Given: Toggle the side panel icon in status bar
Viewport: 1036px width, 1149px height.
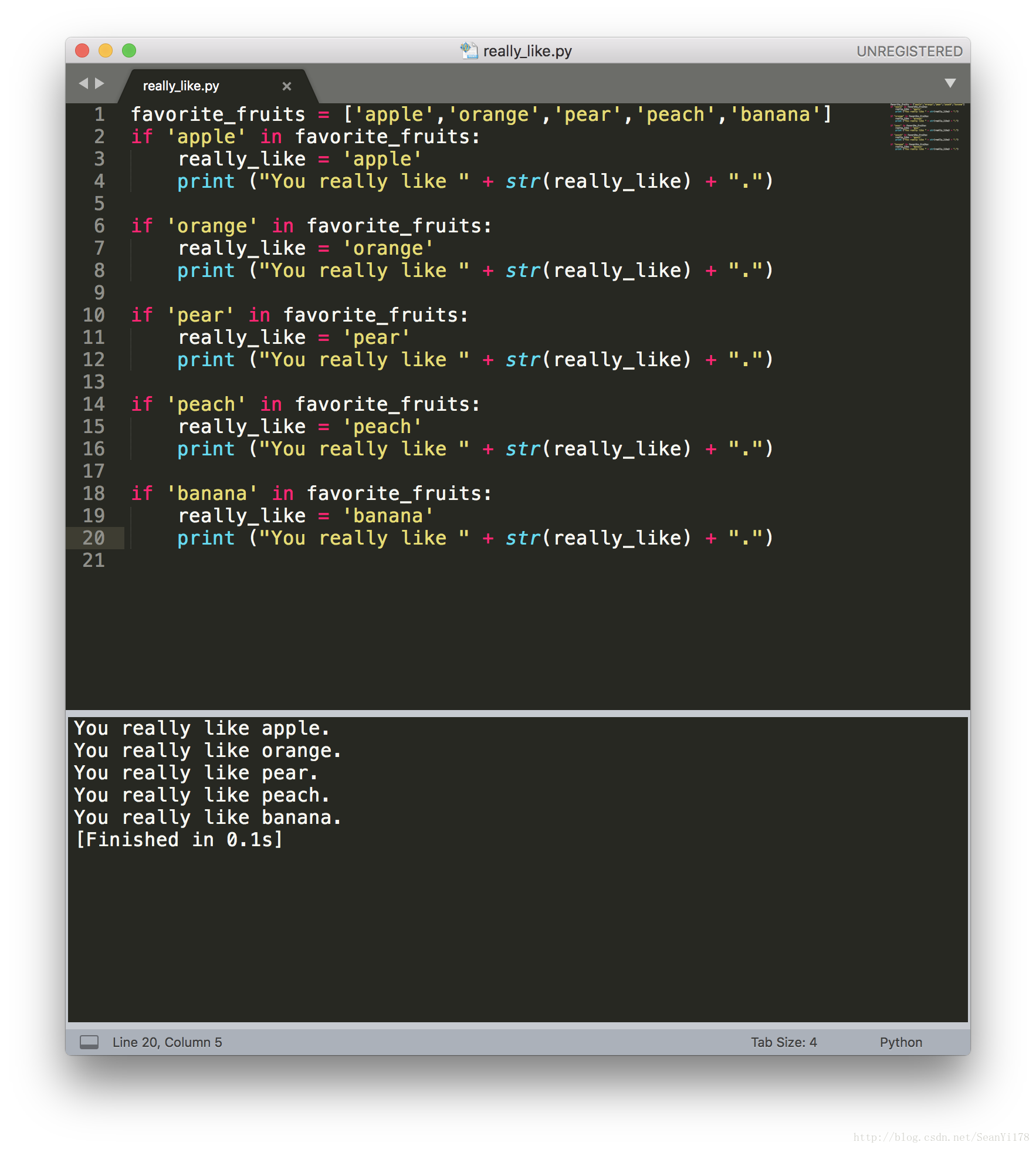Looking at the screenshot, I should 89,1042.
